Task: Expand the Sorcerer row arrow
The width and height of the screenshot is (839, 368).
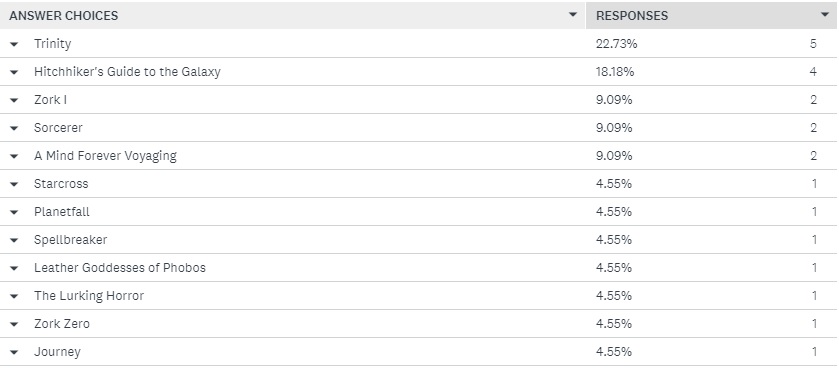Action: coord(14,128)
